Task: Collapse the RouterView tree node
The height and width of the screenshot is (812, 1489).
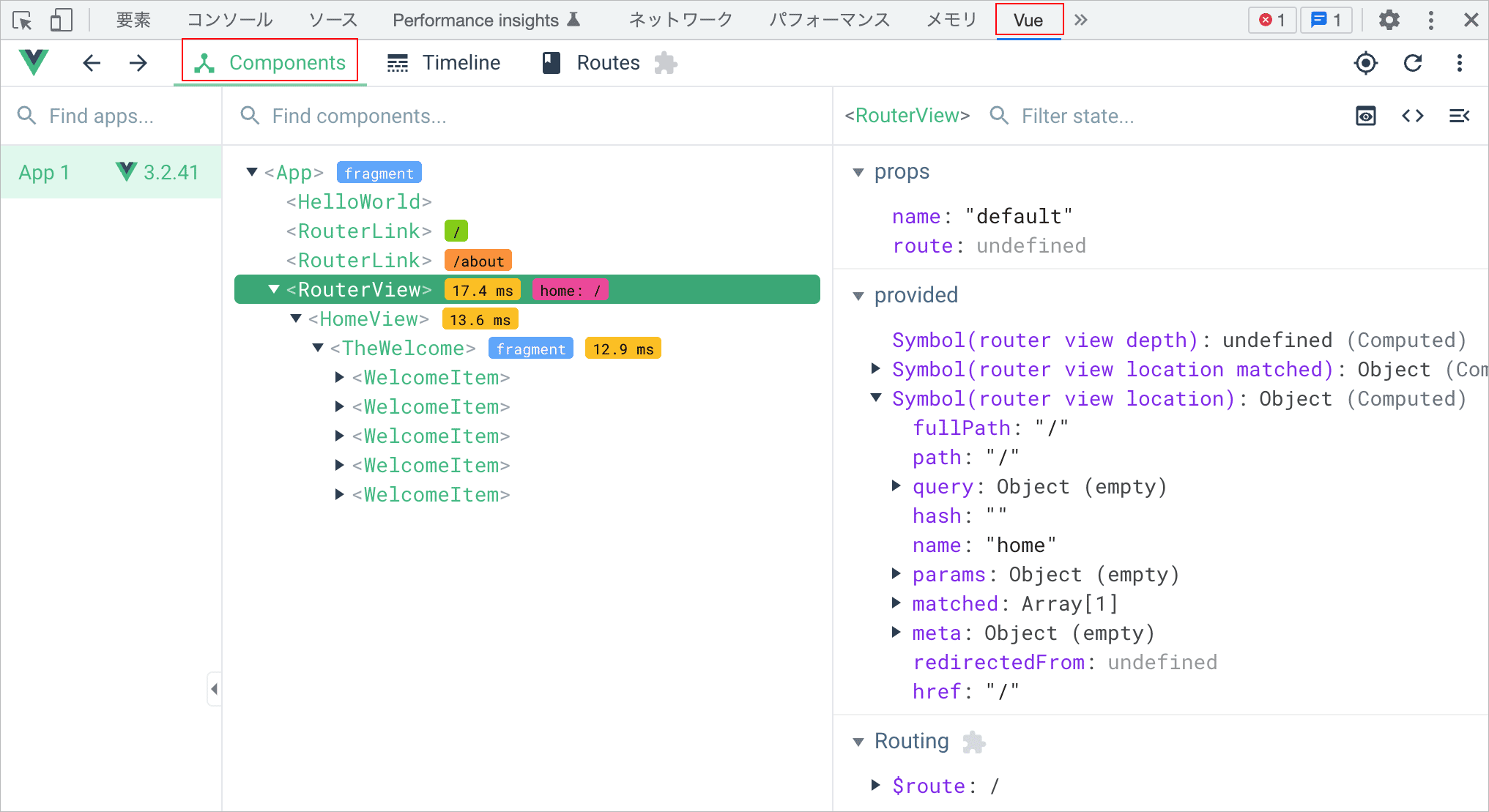Action: (x=274, y=289)
